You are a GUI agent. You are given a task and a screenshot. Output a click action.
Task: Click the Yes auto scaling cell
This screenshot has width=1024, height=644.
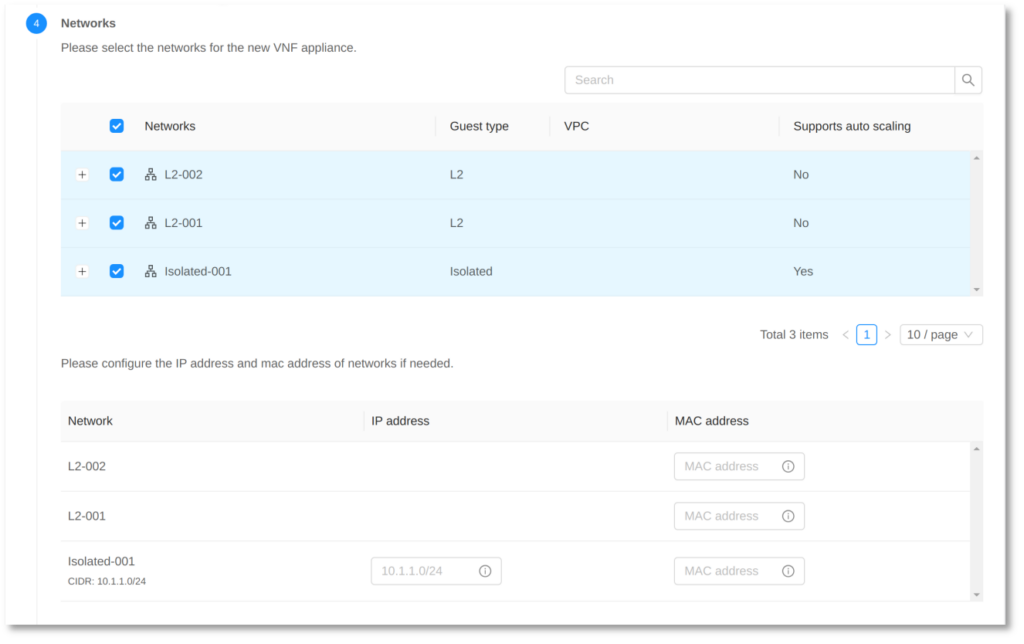803,271
